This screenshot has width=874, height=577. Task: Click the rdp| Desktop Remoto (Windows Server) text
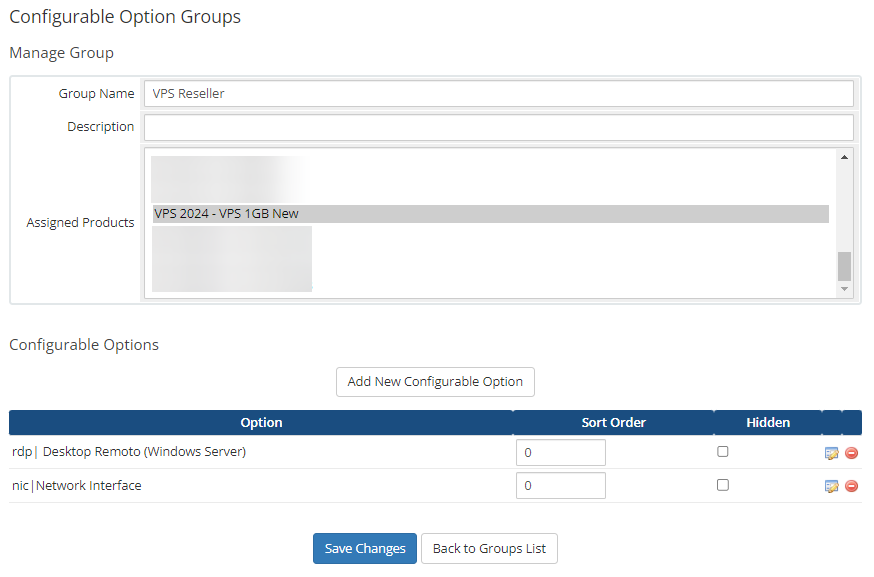pos(129,452)
